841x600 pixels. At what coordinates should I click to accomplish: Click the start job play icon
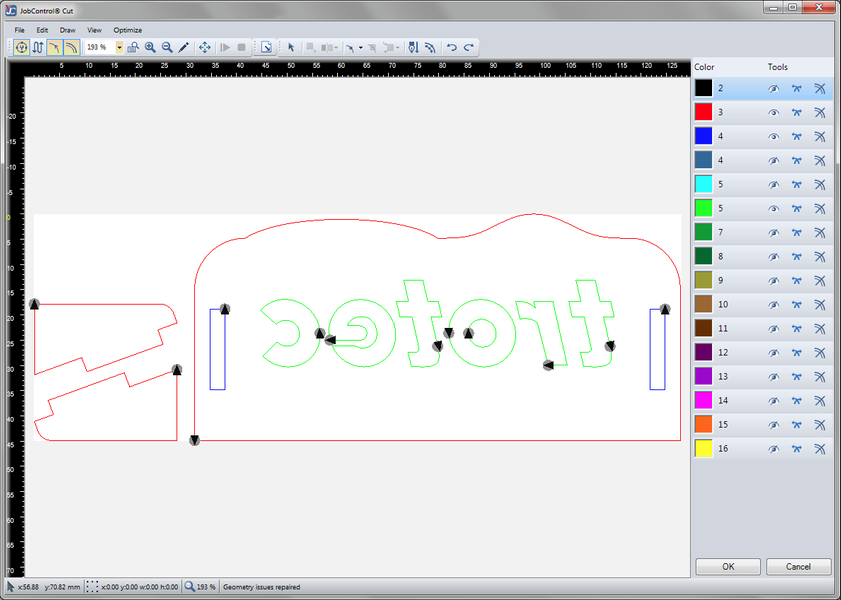[225, 47]
